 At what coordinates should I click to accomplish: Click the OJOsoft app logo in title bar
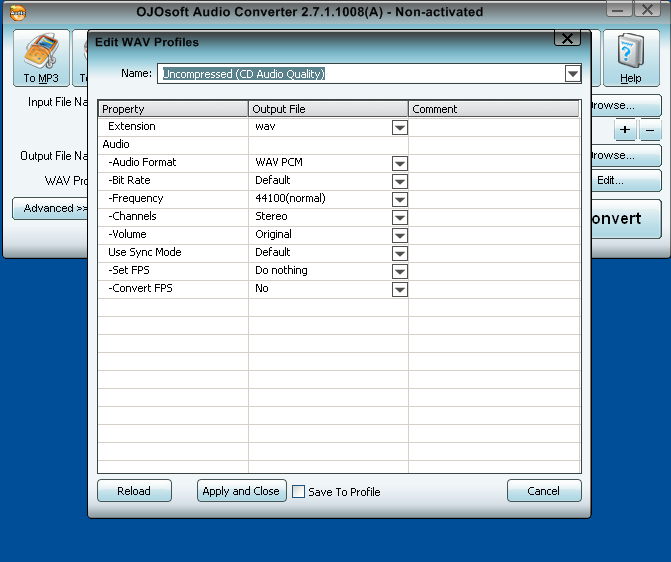click(18, 12)
